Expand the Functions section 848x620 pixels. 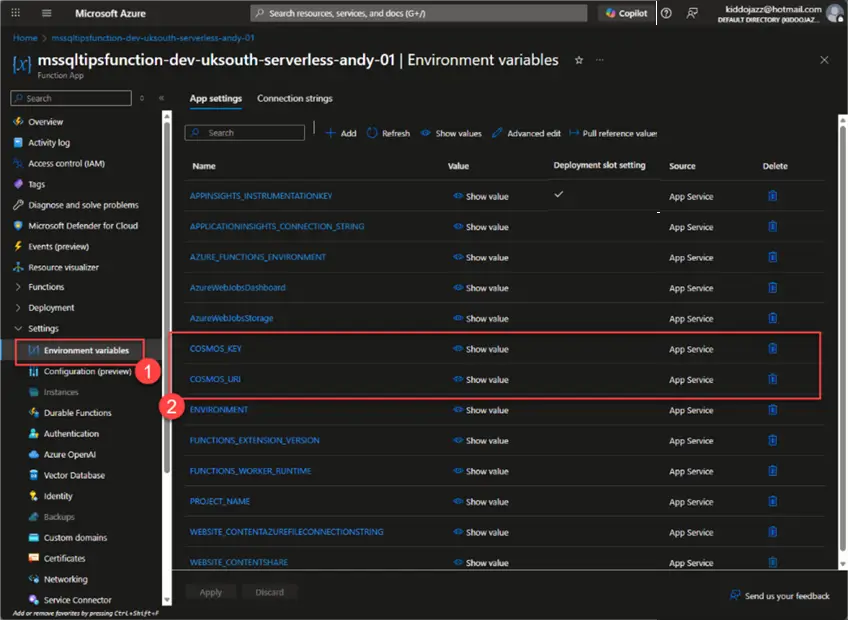tap(46, 287)
